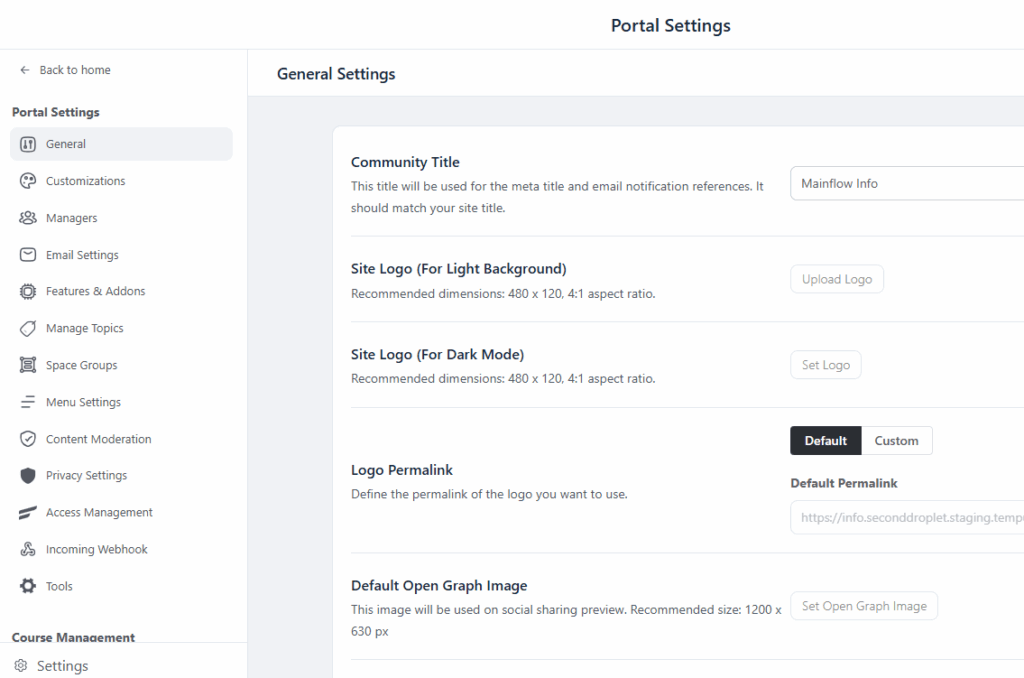Viewport: 1024px width, 678px height.
Task: Open Menu Settings page
Action: click(83, 402)
